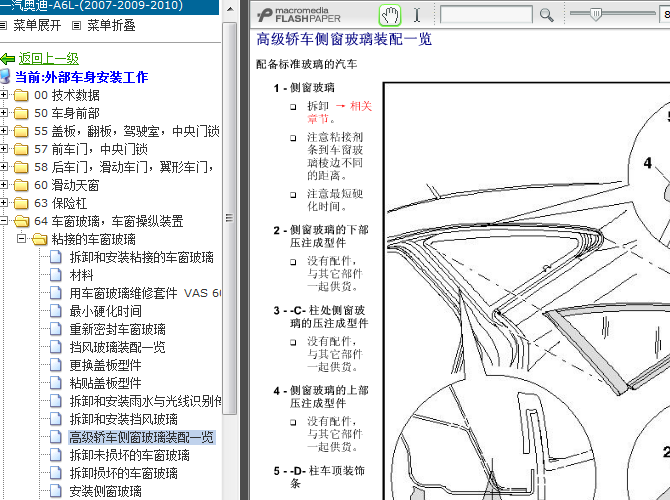Open 拆卸和安装雨水与光线识别 page
This screenshot has width=670, height=500.
tap(145, 401)
